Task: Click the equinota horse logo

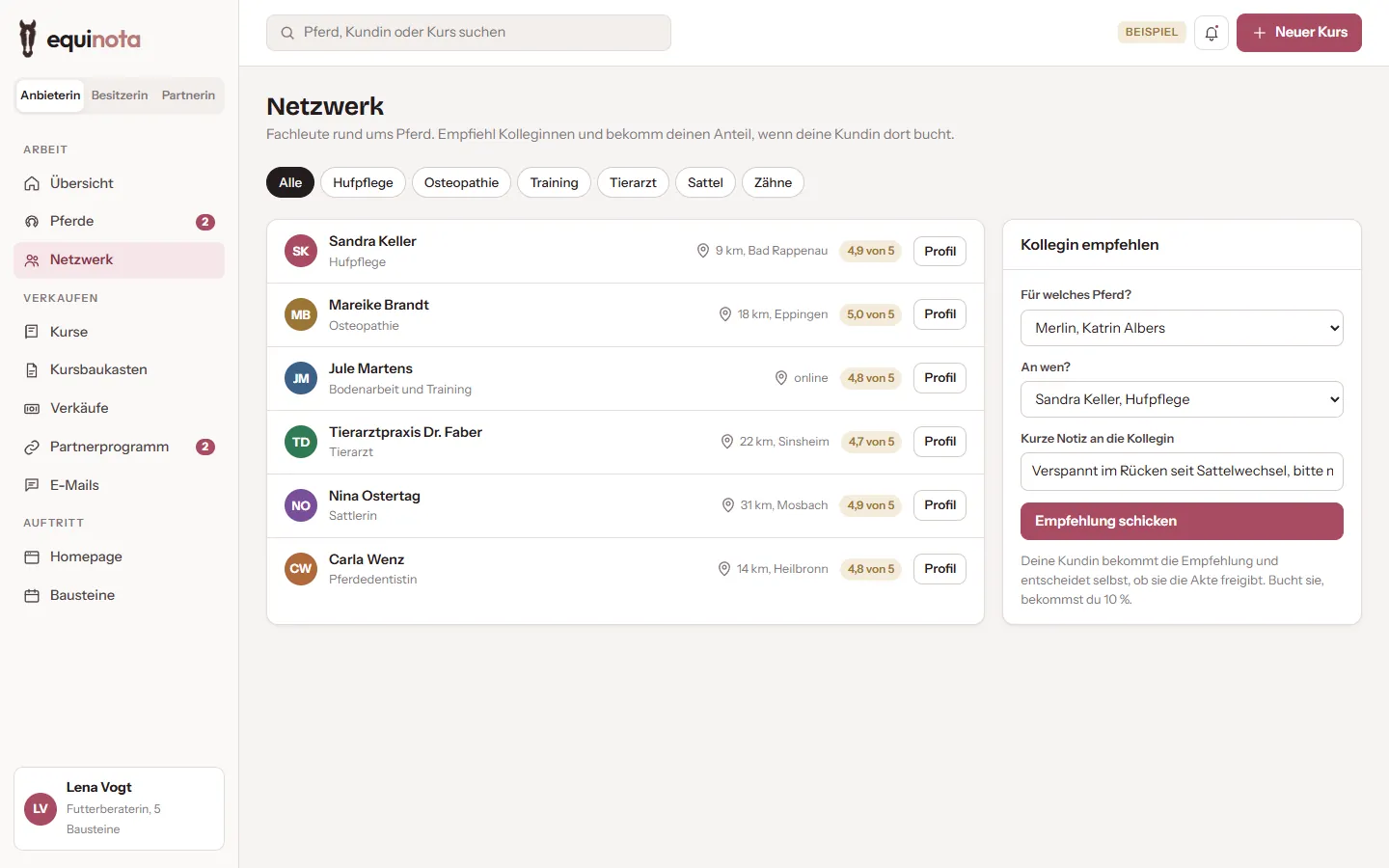Action: coord(28,39)
